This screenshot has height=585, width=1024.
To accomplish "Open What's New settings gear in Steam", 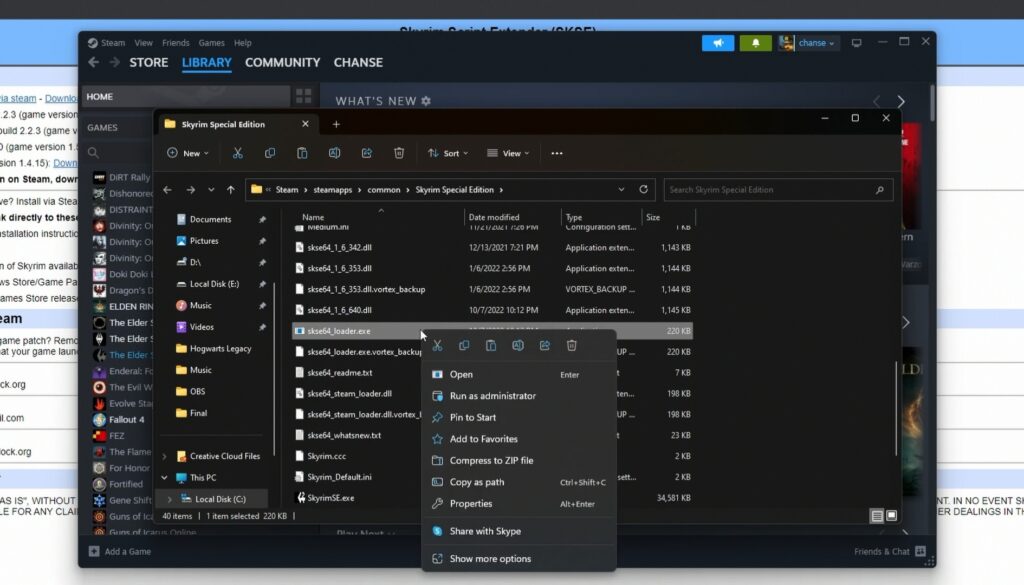I will coord(426,101).
